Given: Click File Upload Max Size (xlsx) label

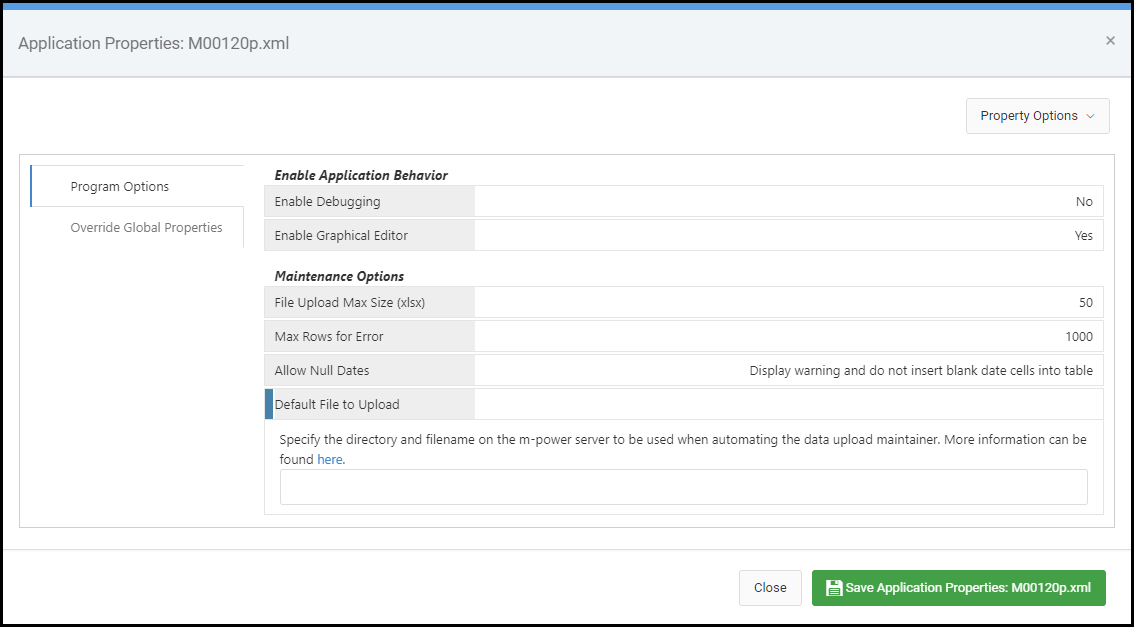Looking at the screenshot, I should click(x=350, y=303).
